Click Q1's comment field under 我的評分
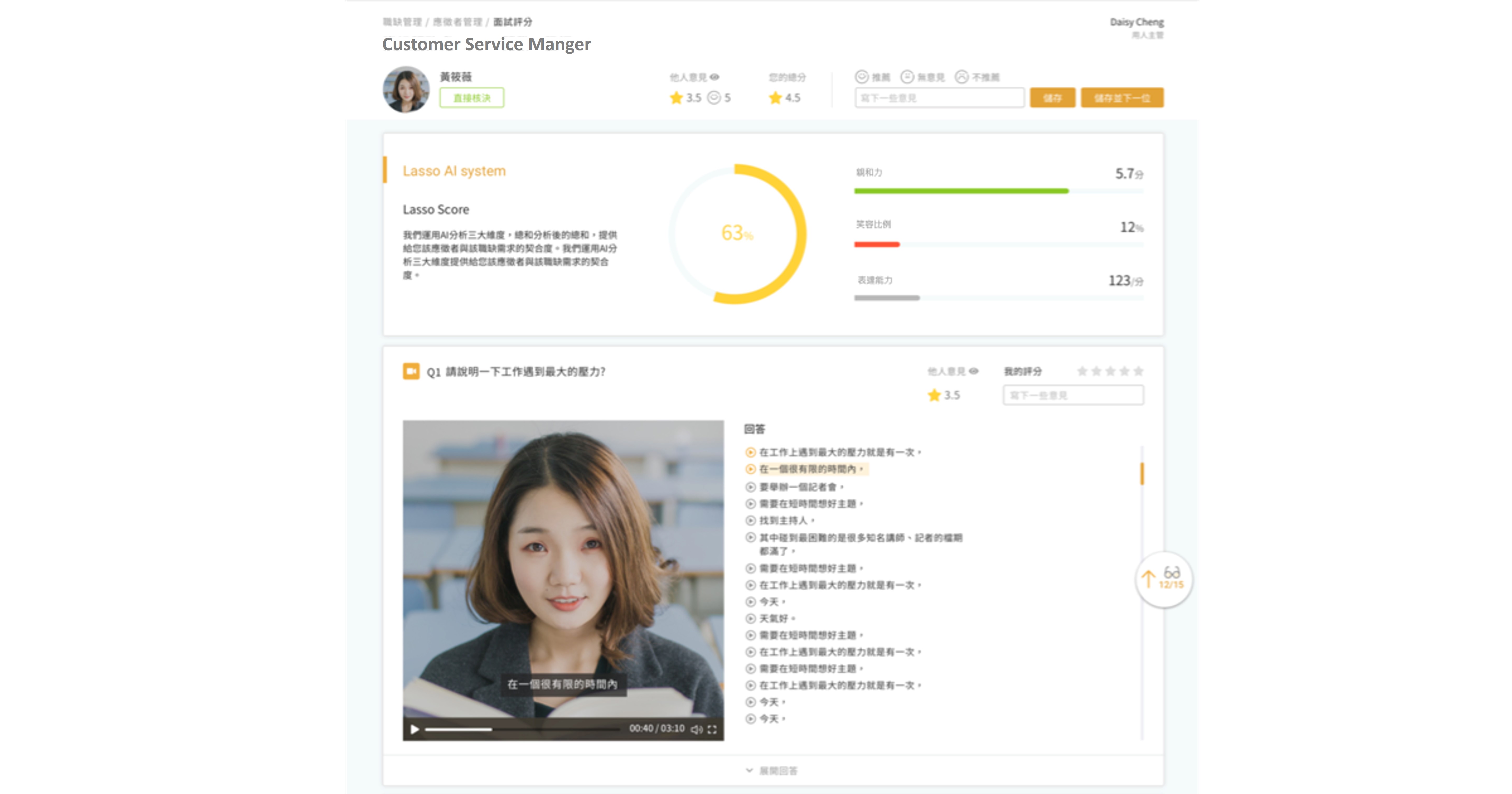The height and width of the screenshot is (794, 1512). pos(1073,395)
